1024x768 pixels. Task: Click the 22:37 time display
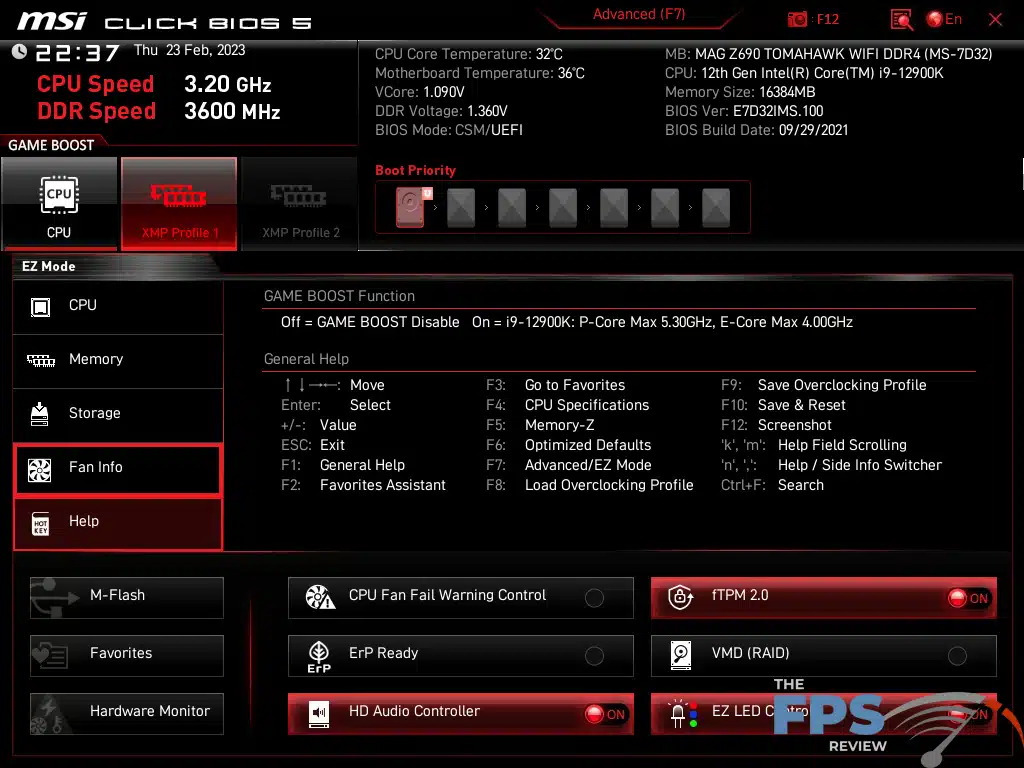click(x=77, y=52)
